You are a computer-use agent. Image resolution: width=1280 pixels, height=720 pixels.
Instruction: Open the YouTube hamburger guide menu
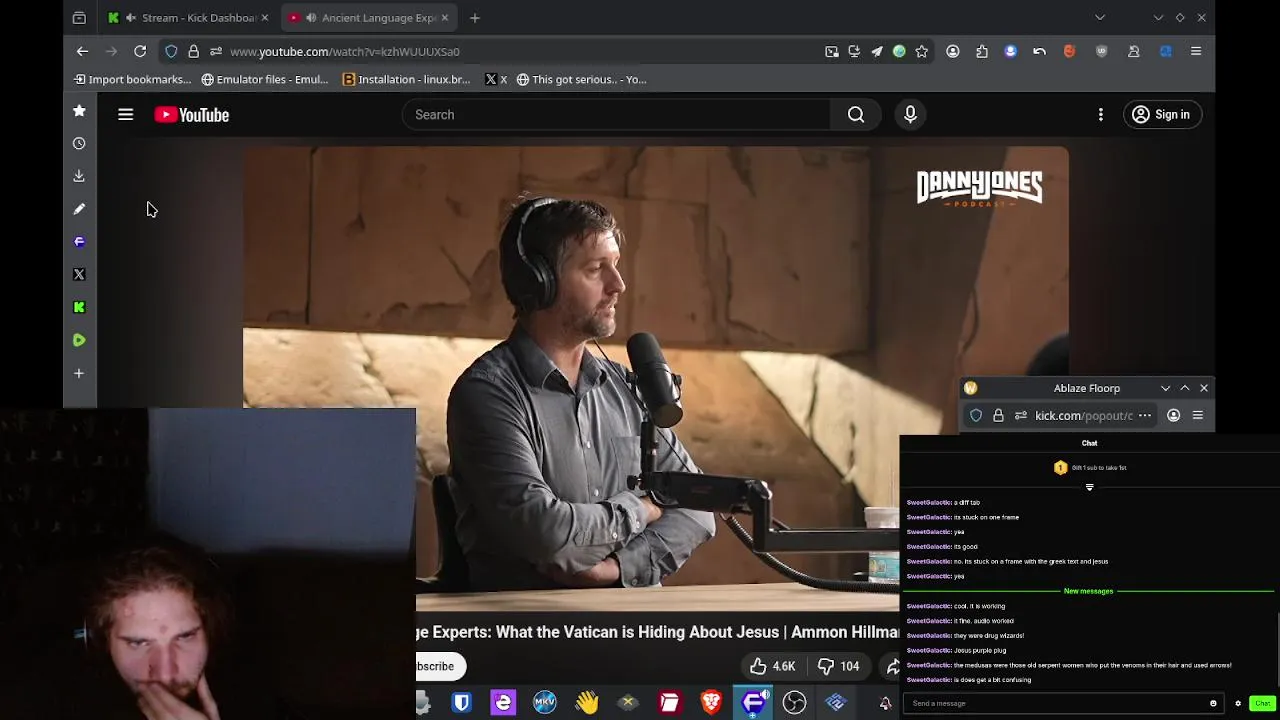(x=126, y=115)
